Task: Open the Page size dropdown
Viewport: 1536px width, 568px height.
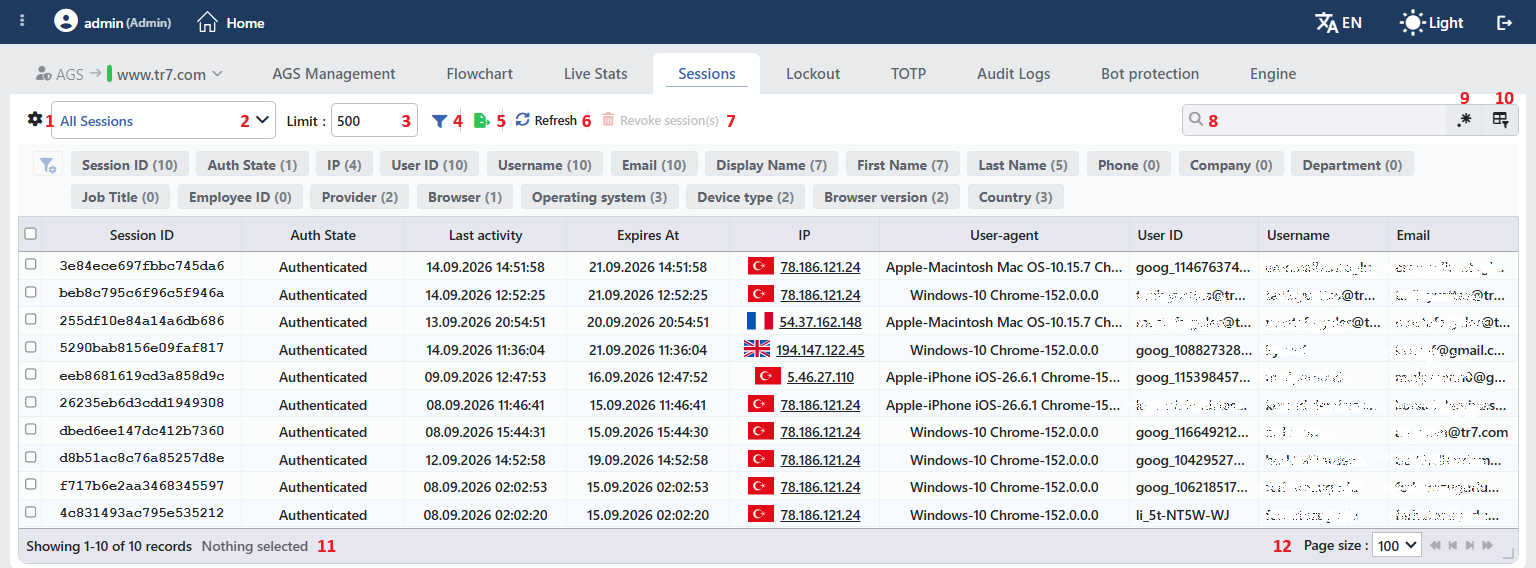Action: pyautogui.click(x=1397, y=545)
